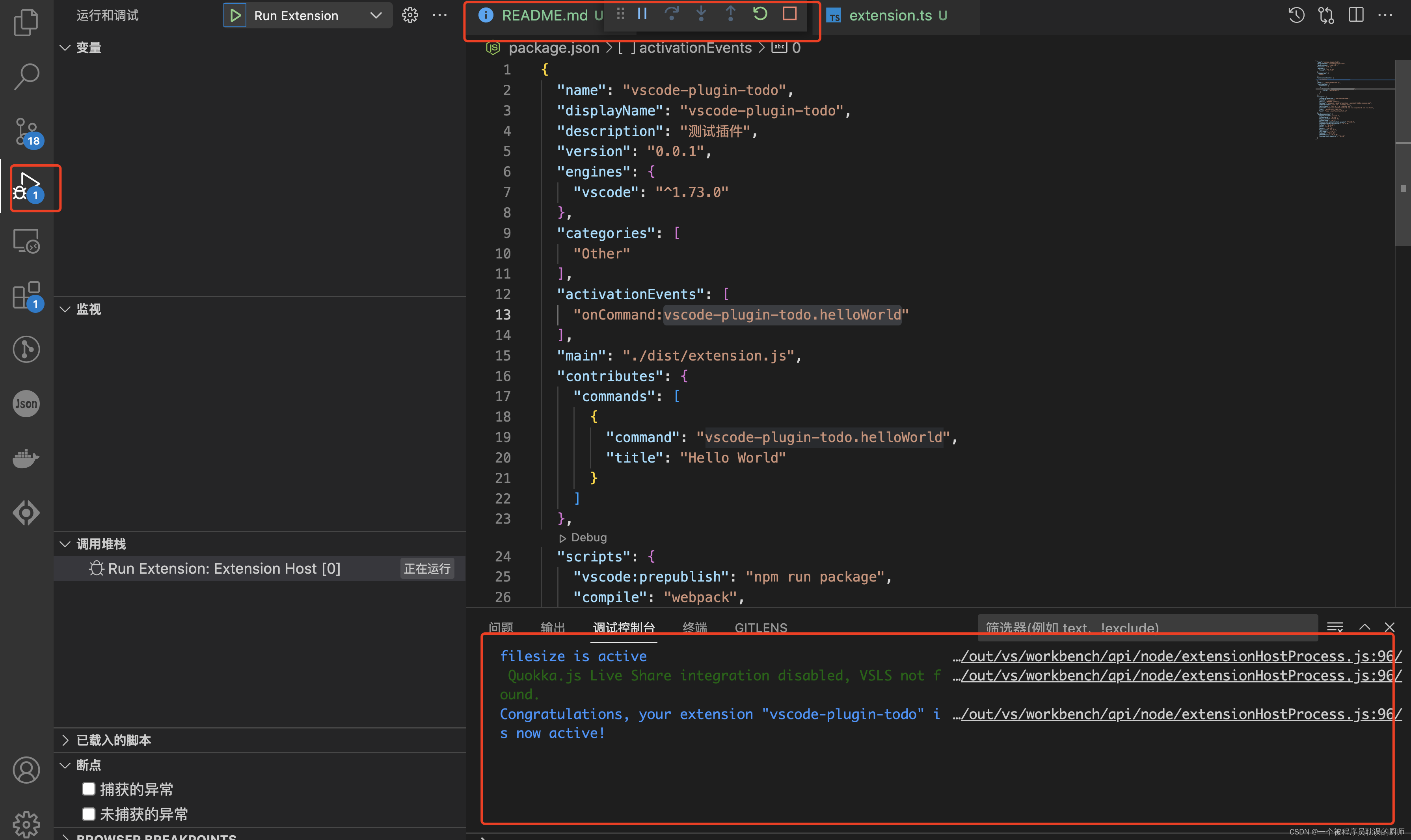Screen dimensions: 1411x840
Task: Open Remote Explorer icon in activity bar
Action: [26, 241]
